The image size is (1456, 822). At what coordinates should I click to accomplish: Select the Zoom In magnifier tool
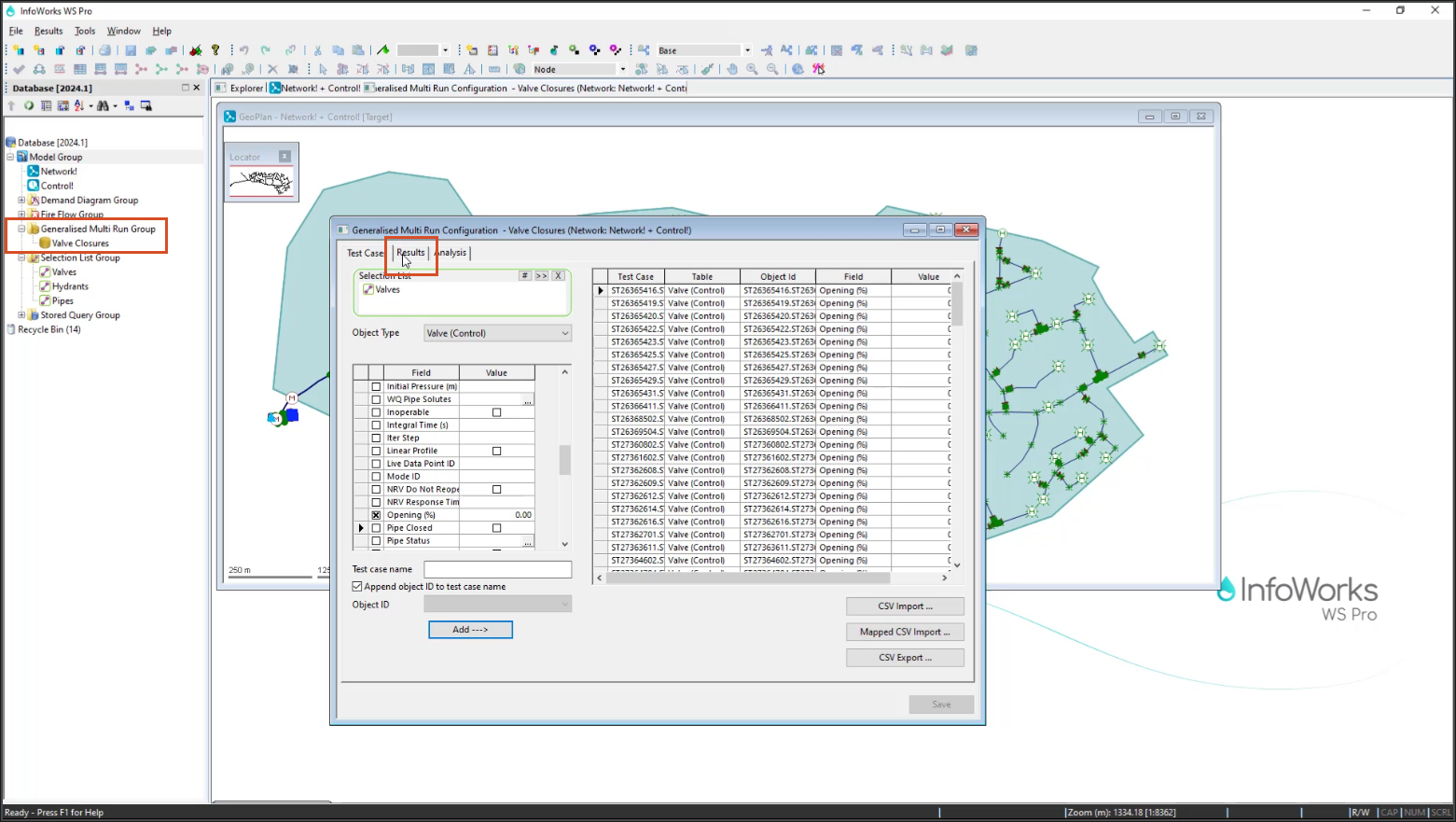click(753, 69)
